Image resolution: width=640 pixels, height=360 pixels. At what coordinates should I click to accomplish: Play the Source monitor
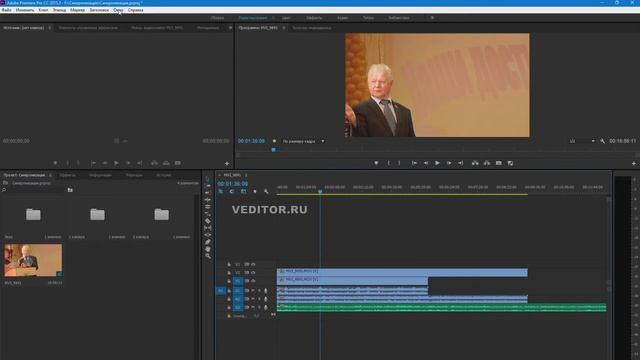coord(116,163)
